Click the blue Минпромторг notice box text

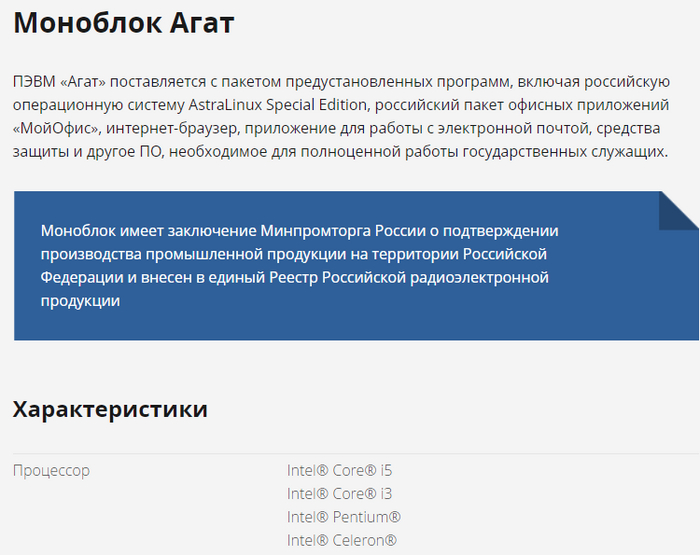point(300,266)
